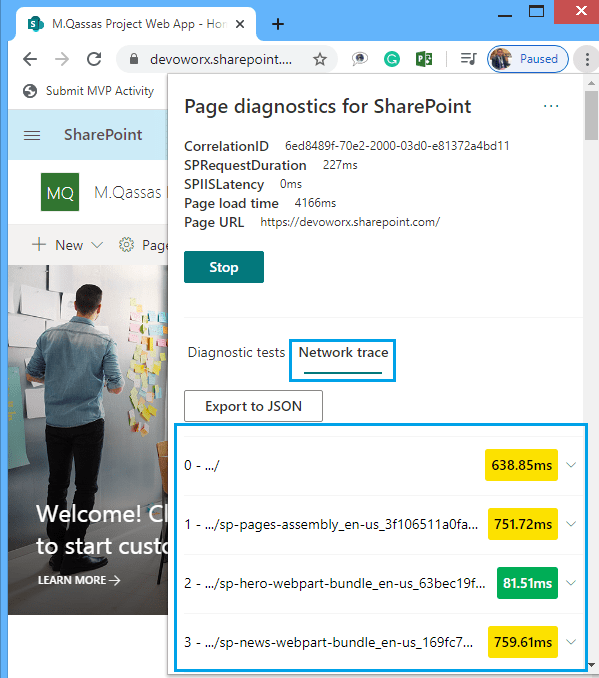Click the Page details gear icon
Image resolution: width=599 pixels, height=678 pixels.
(126, 245)
